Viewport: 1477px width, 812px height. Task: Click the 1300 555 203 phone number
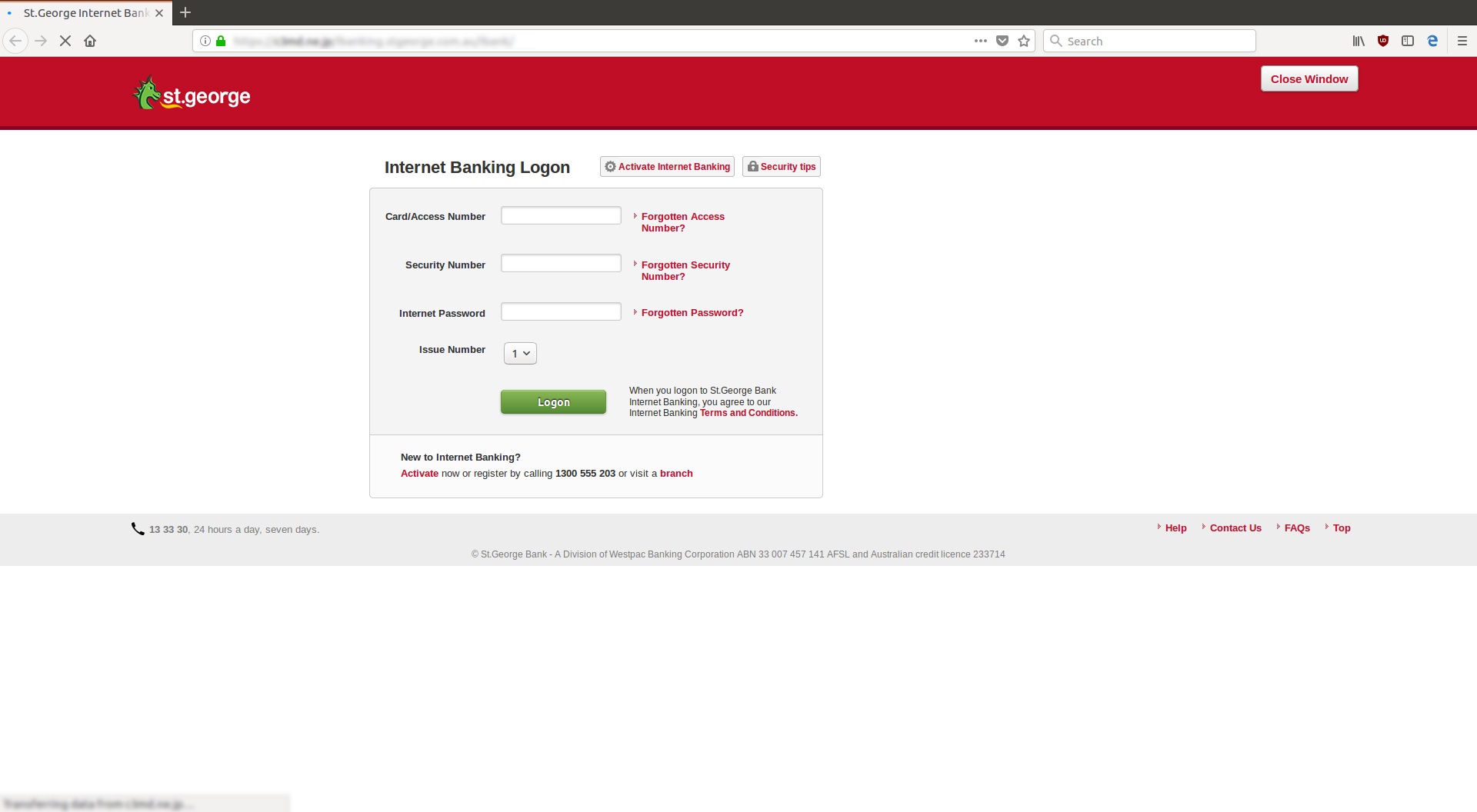585,474
